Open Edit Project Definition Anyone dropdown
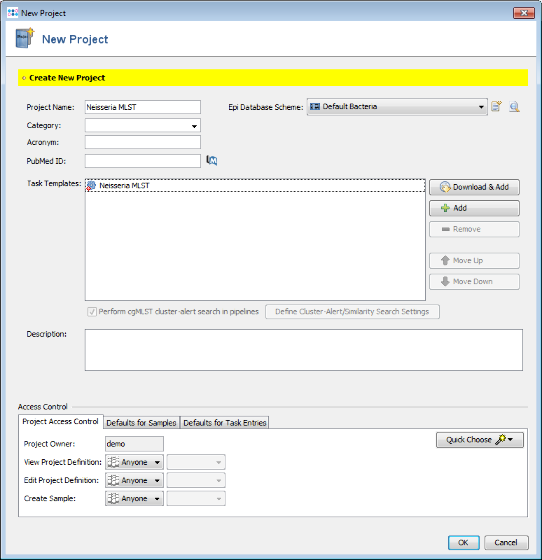 pyautogui.click(x=134, y=480)
